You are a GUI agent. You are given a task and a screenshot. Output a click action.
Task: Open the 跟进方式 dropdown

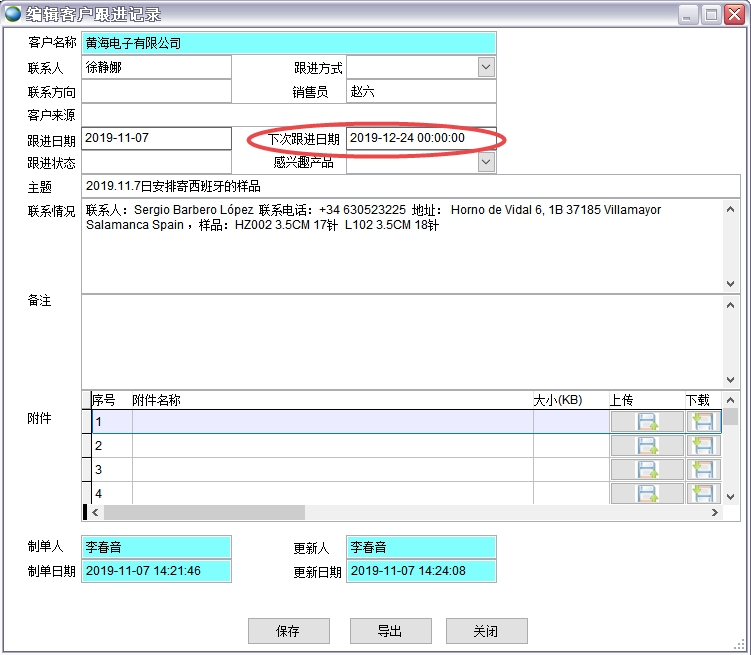pyautogui.click(x=486, y=67)
